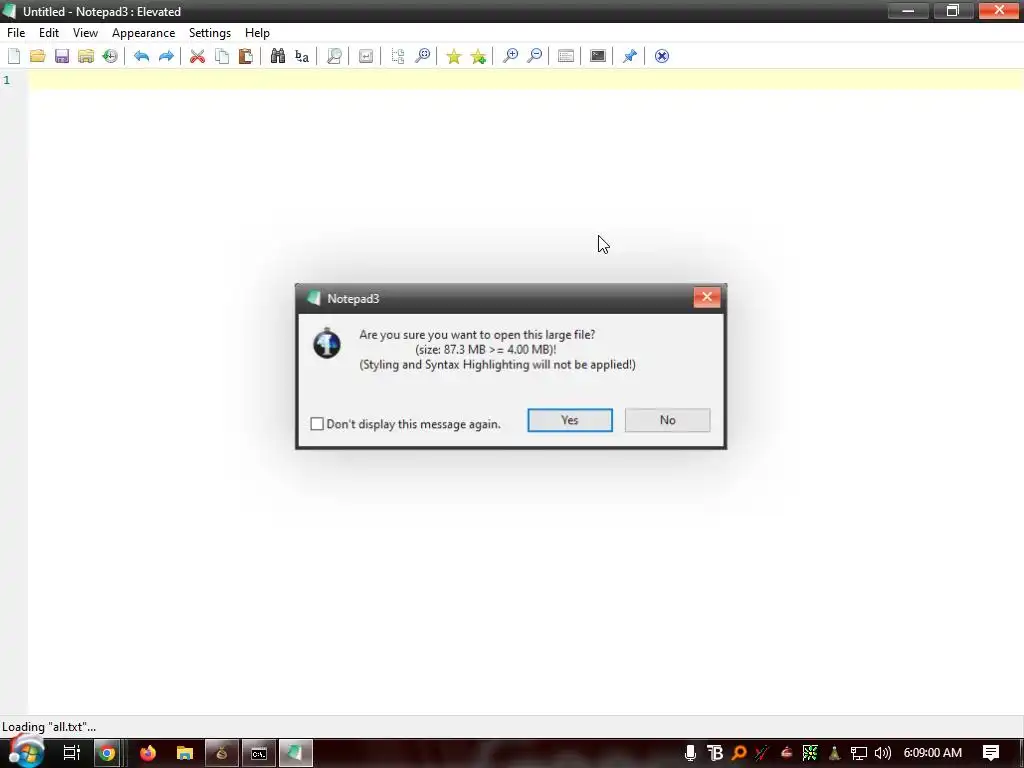This screenshot has width=1024, height=768.
Task: Click the "Loading "all.txt"..." status bar text
Action: click(x=49, y=727)
